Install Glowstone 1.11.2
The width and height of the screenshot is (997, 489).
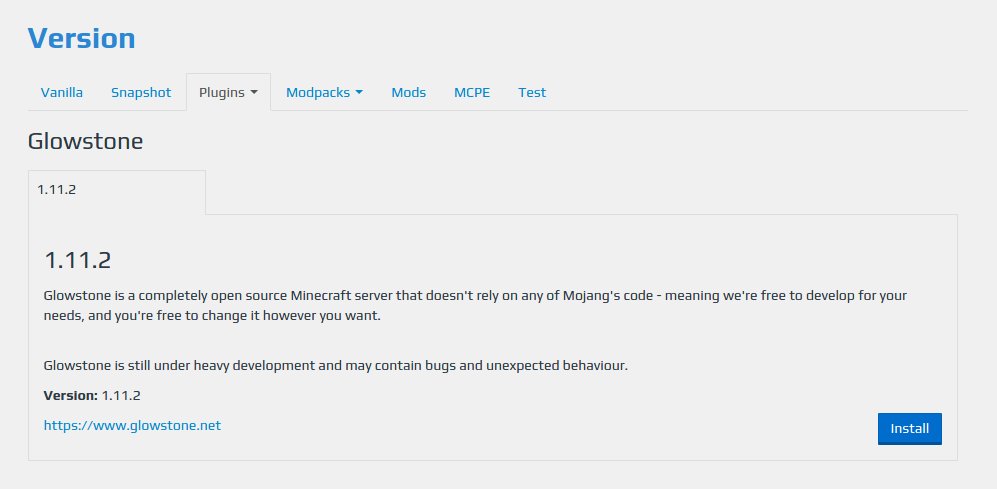click(909, 429)
